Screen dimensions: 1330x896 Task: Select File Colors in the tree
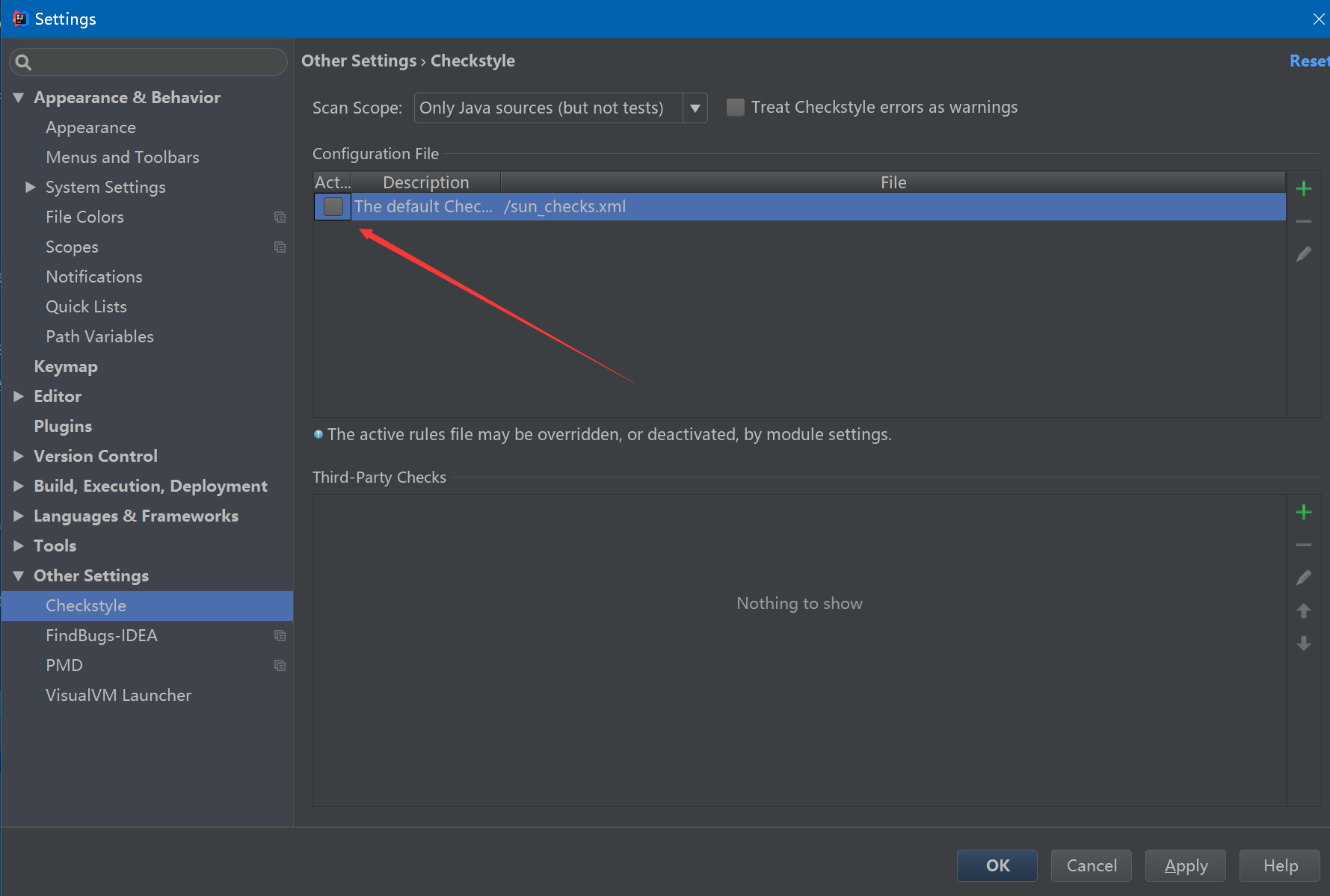point(84,217)
